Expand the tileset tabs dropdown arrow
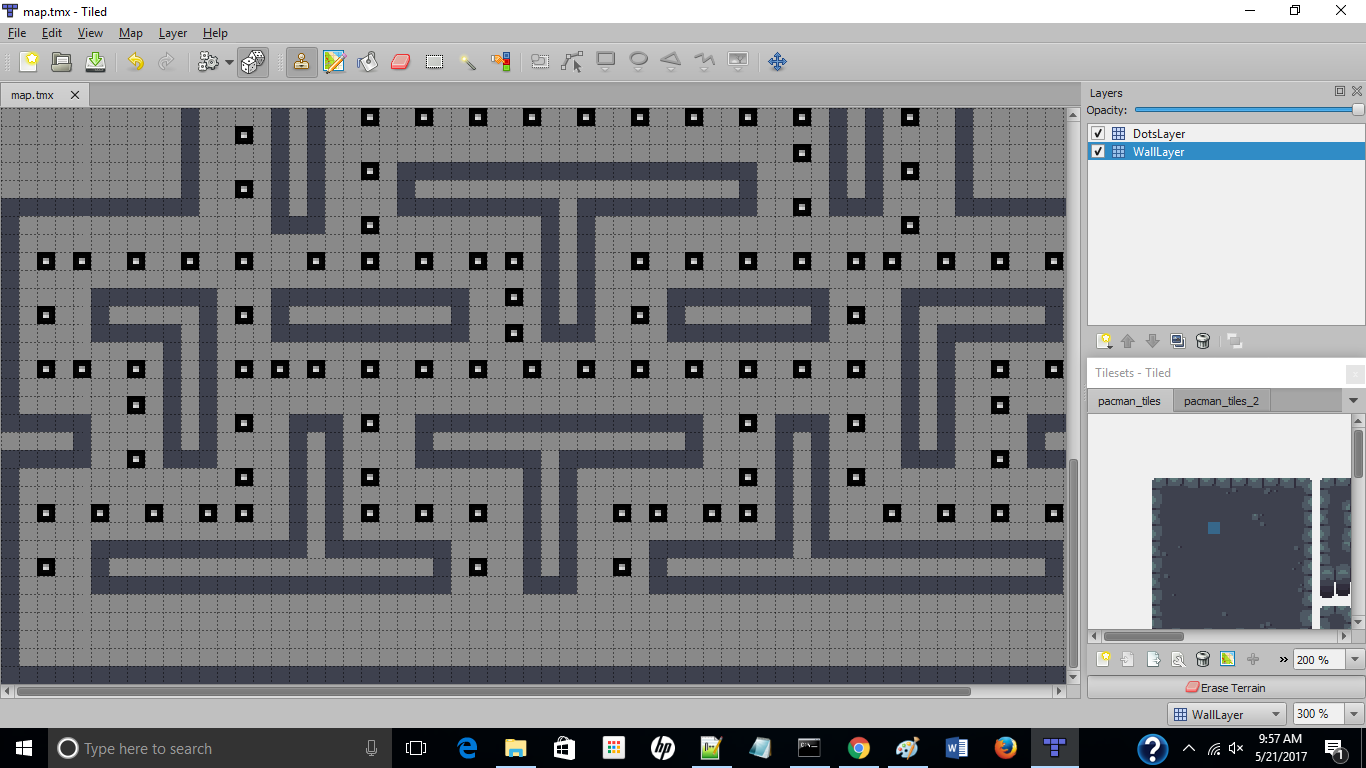 1354,401
